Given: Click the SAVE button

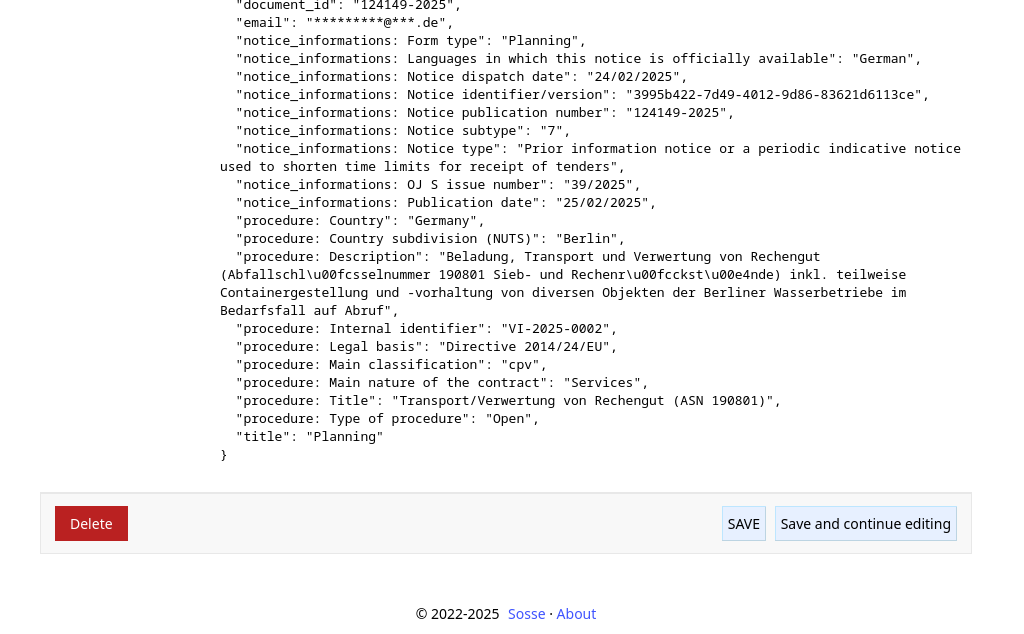Looking at the screenshot, I should tap(743, 524).
